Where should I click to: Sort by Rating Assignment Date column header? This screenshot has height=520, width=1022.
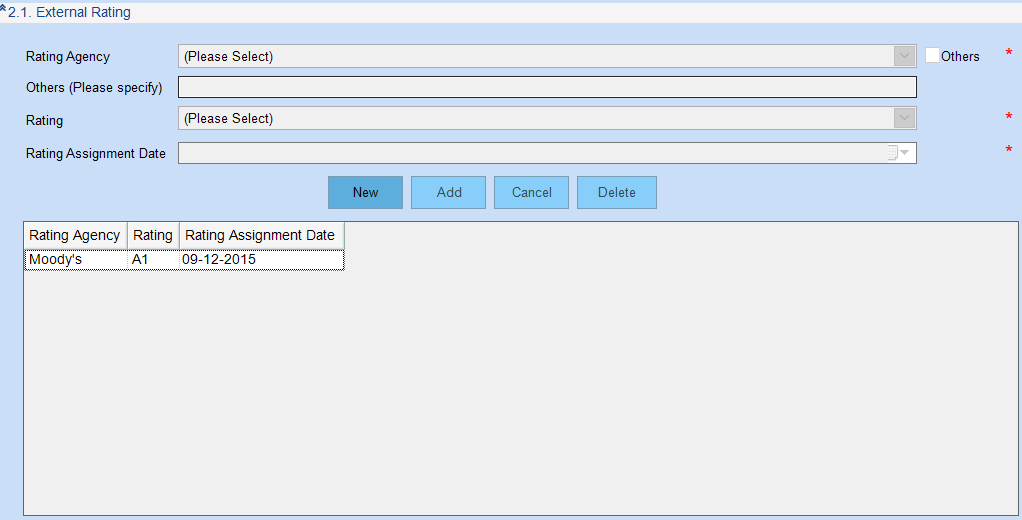(x=260, y=235)
